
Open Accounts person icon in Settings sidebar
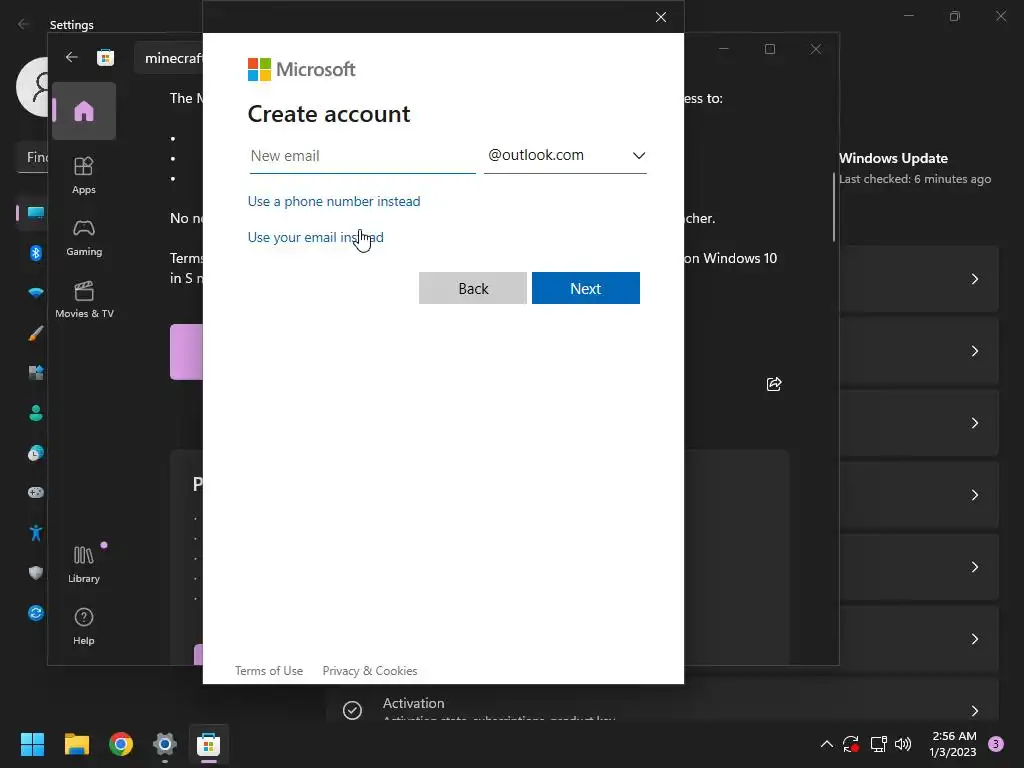coord(36,413)
